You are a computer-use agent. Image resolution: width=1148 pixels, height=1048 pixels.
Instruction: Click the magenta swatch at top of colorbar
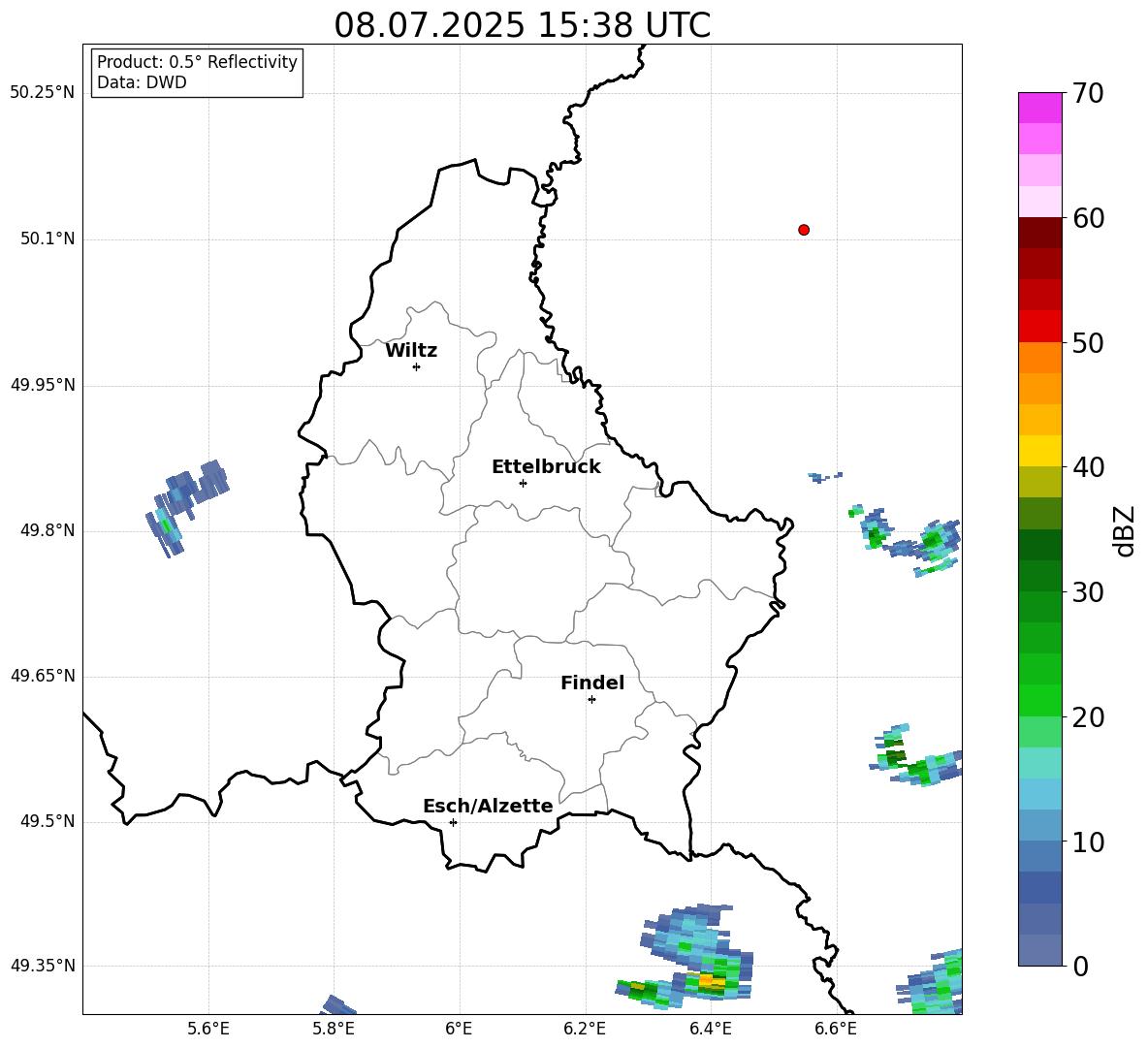[x=1039, y=108]
